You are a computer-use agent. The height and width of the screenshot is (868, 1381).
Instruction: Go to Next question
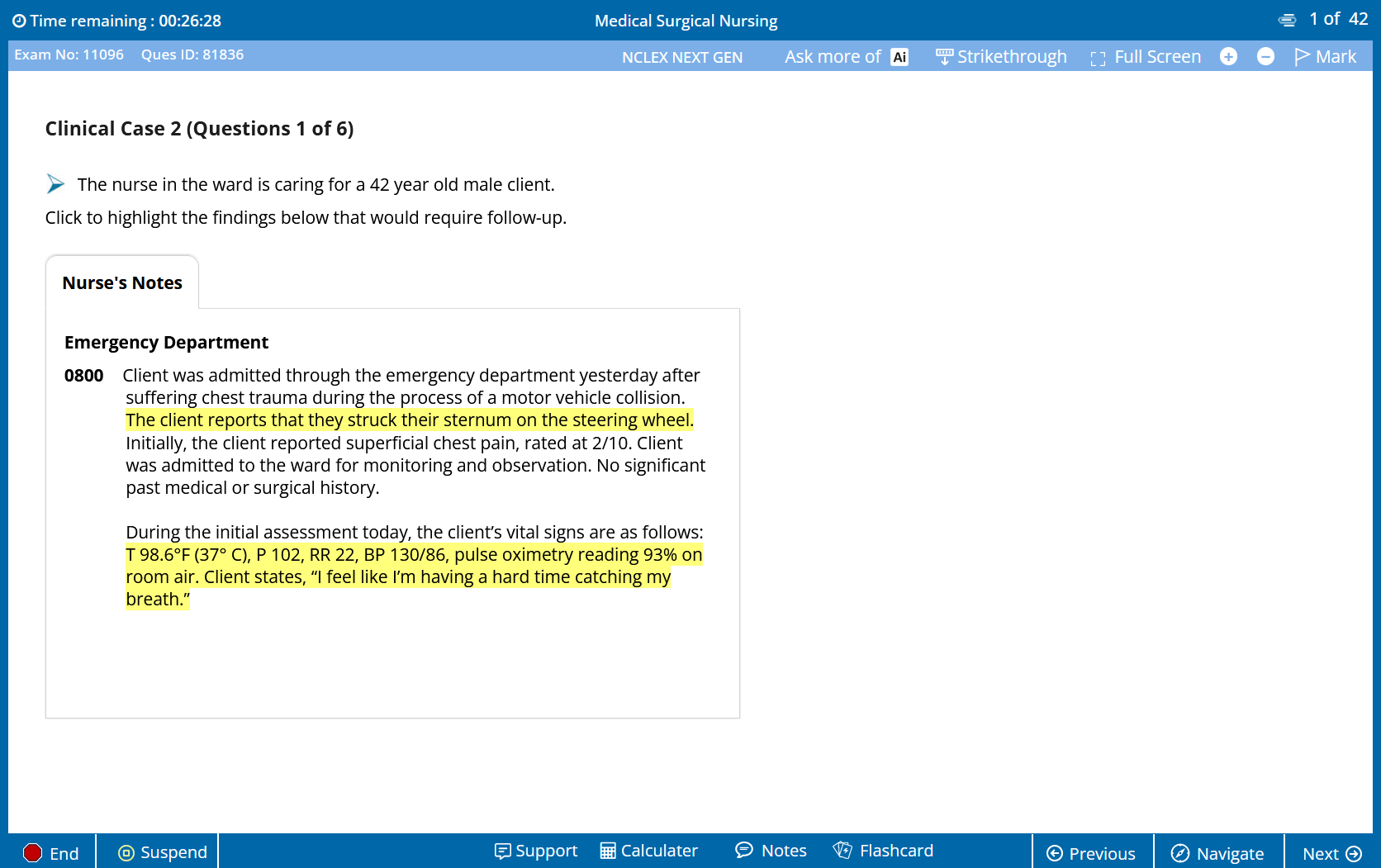[x=1332, y=854]
